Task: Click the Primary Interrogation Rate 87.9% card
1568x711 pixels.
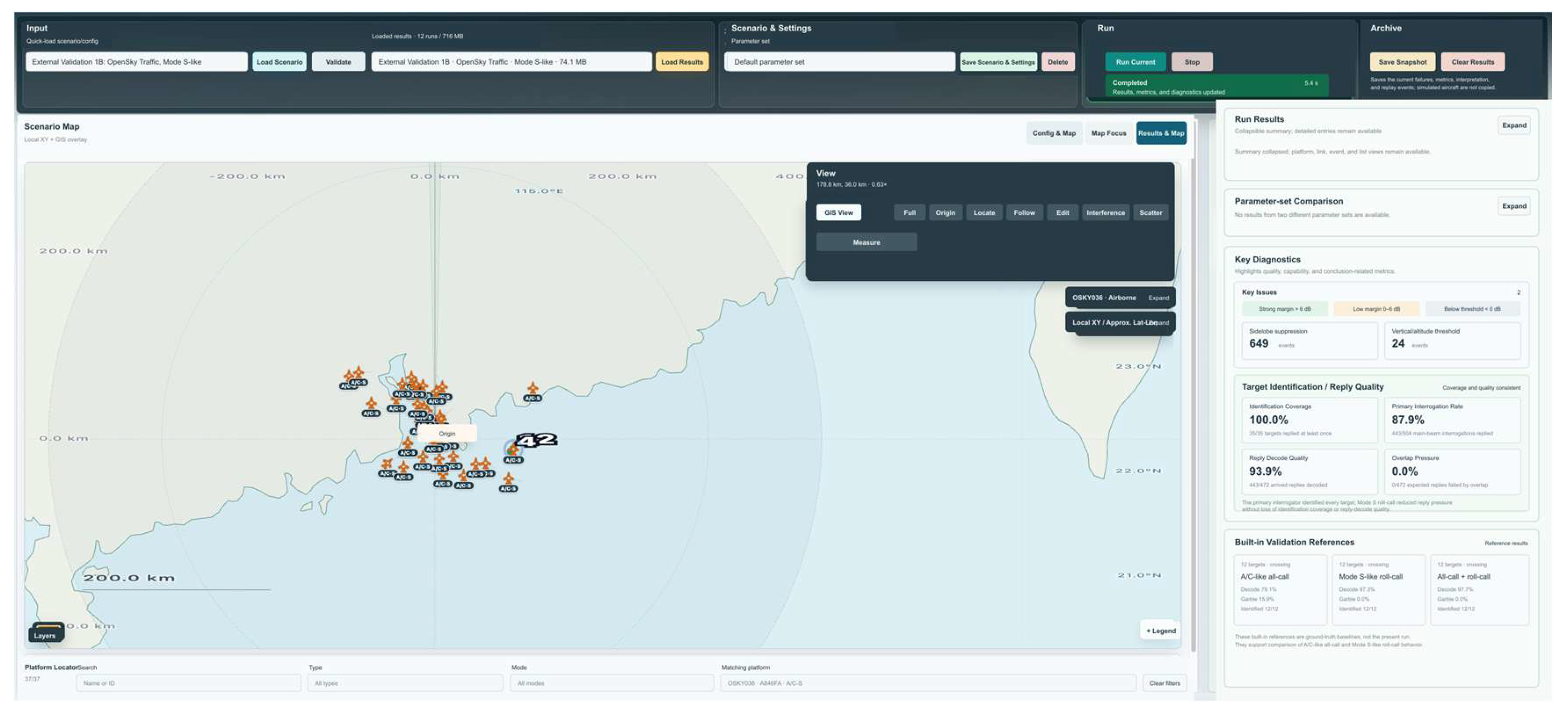Action: [x=1453, y=420]
